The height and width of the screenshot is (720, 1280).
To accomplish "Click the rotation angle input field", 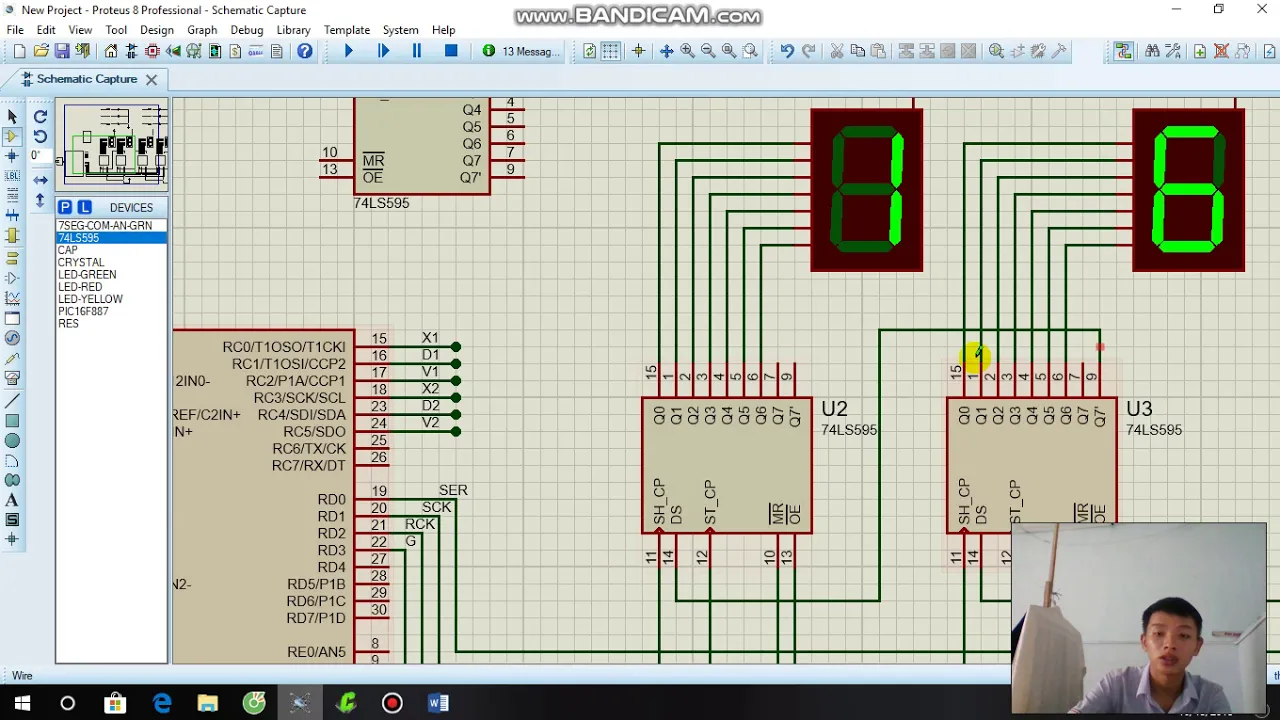I will [x=39, y=156].
